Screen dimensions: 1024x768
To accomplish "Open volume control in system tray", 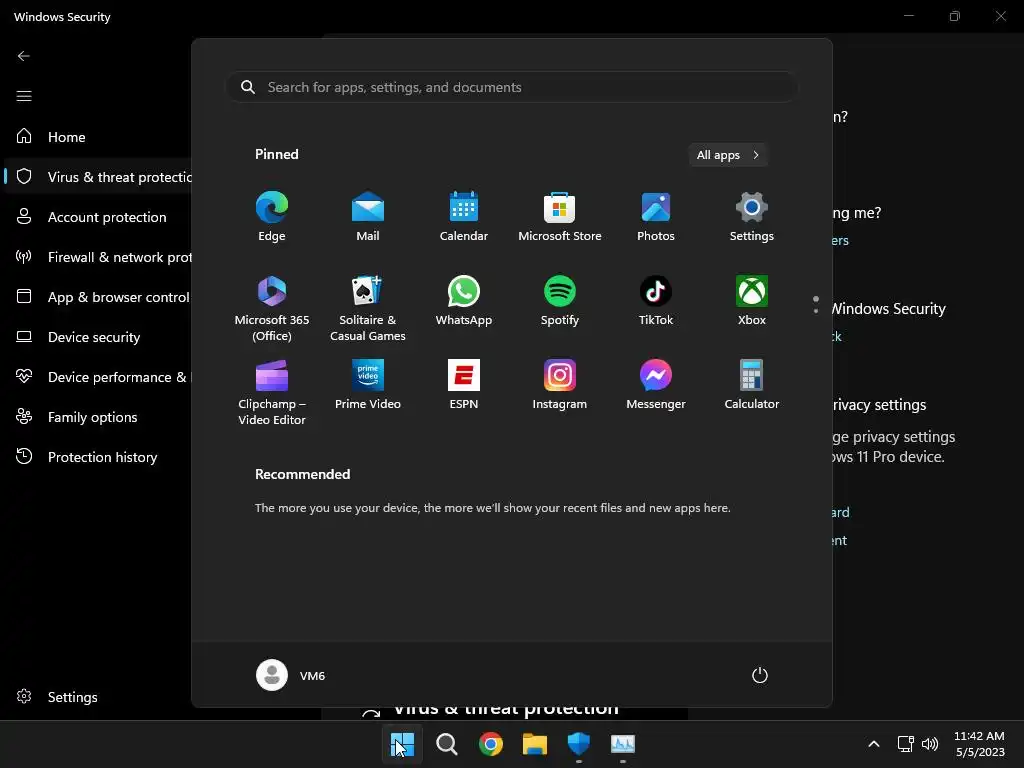I will 930,744.
